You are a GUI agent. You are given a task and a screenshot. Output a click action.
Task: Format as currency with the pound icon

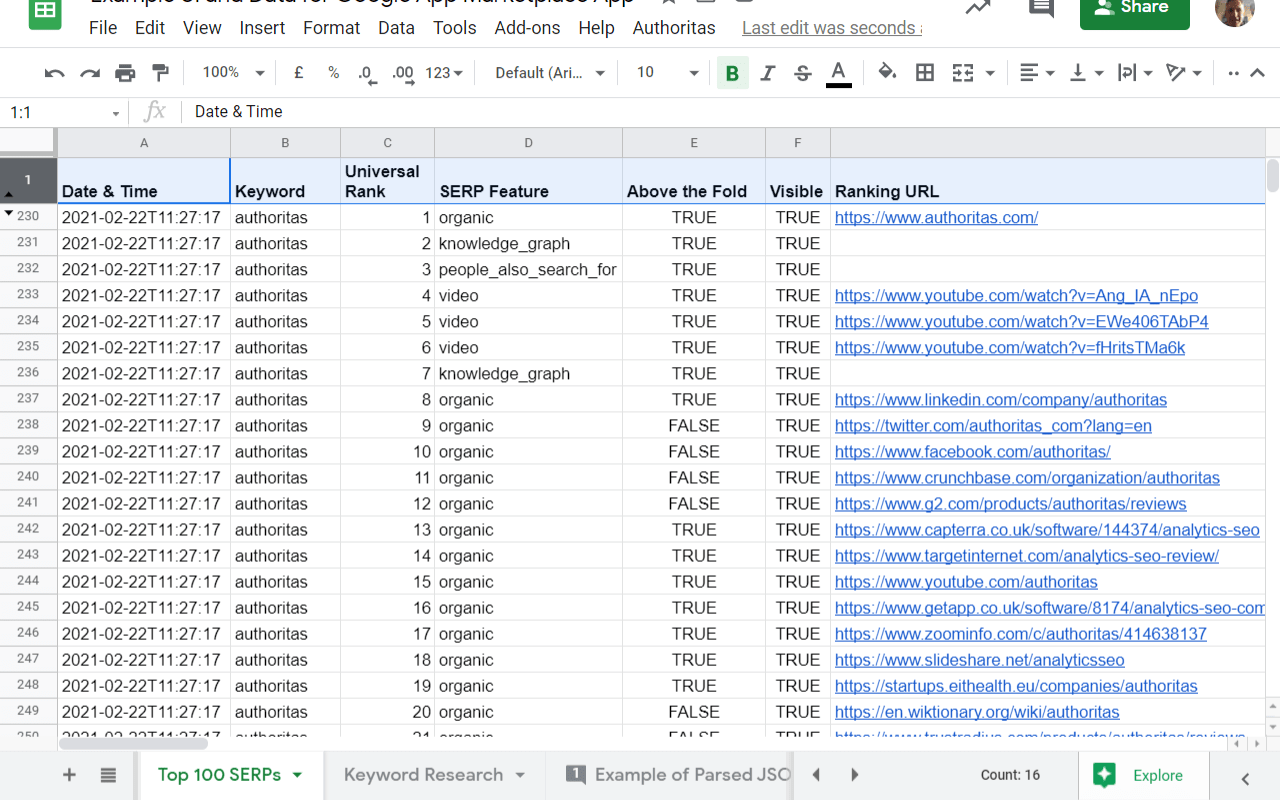[298, 73]
